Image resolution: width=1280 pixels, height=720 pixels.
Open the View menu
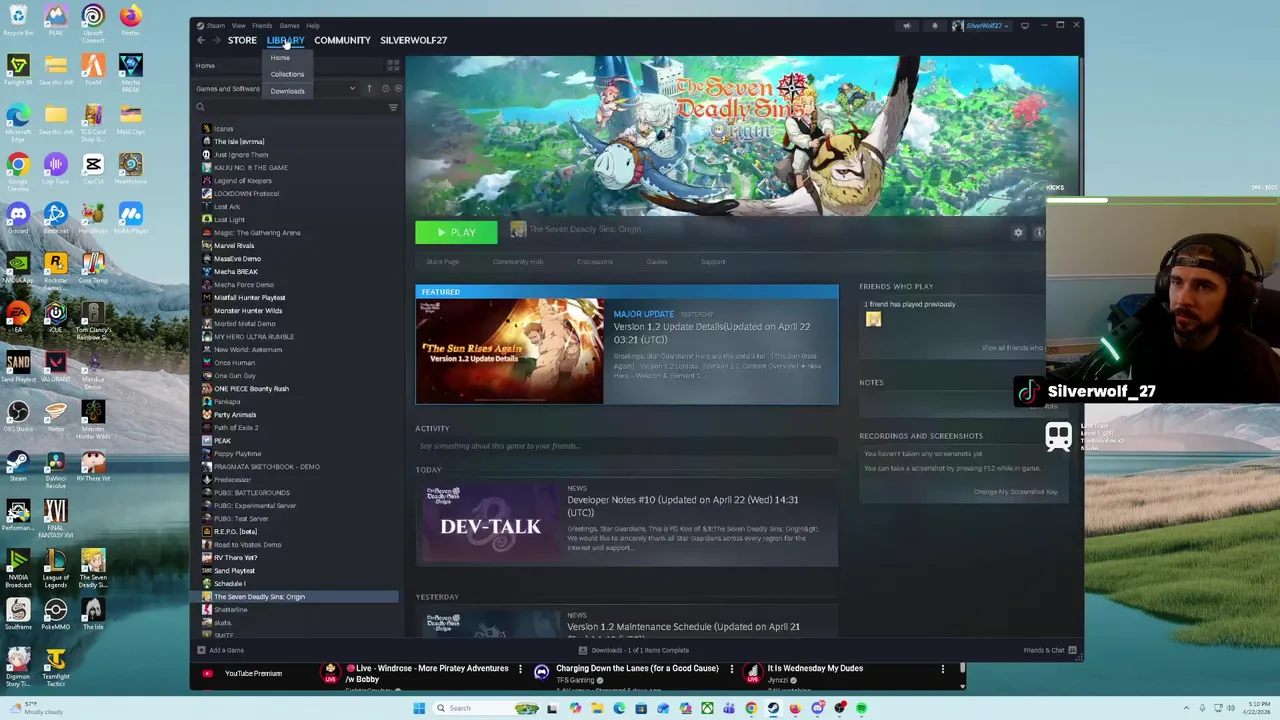(x=238, y=25)
